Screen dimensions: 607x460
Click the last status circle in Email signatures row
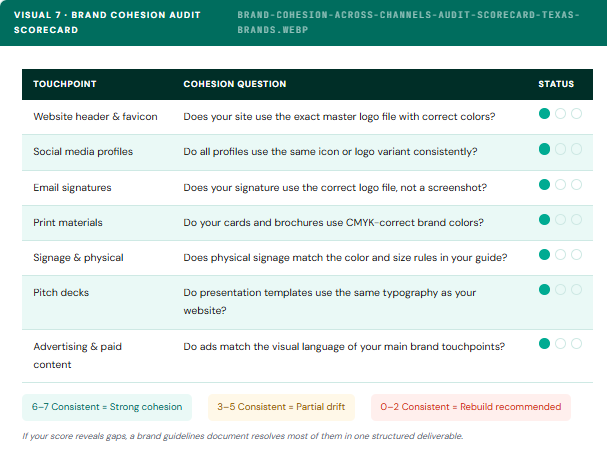pos(575,184)
